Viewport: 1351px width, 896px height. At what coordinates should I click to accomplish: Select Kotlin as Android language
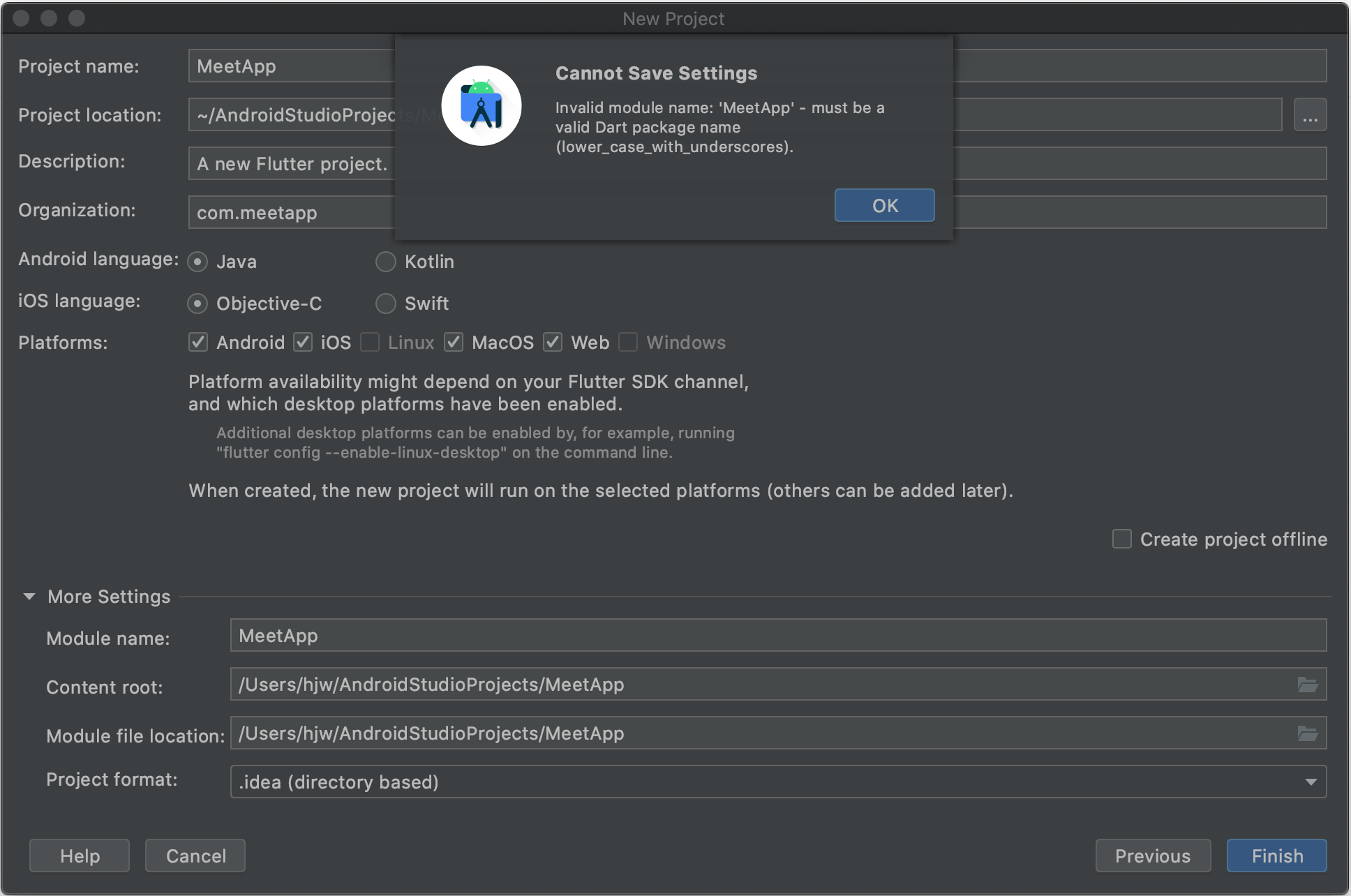coord(386,262)
